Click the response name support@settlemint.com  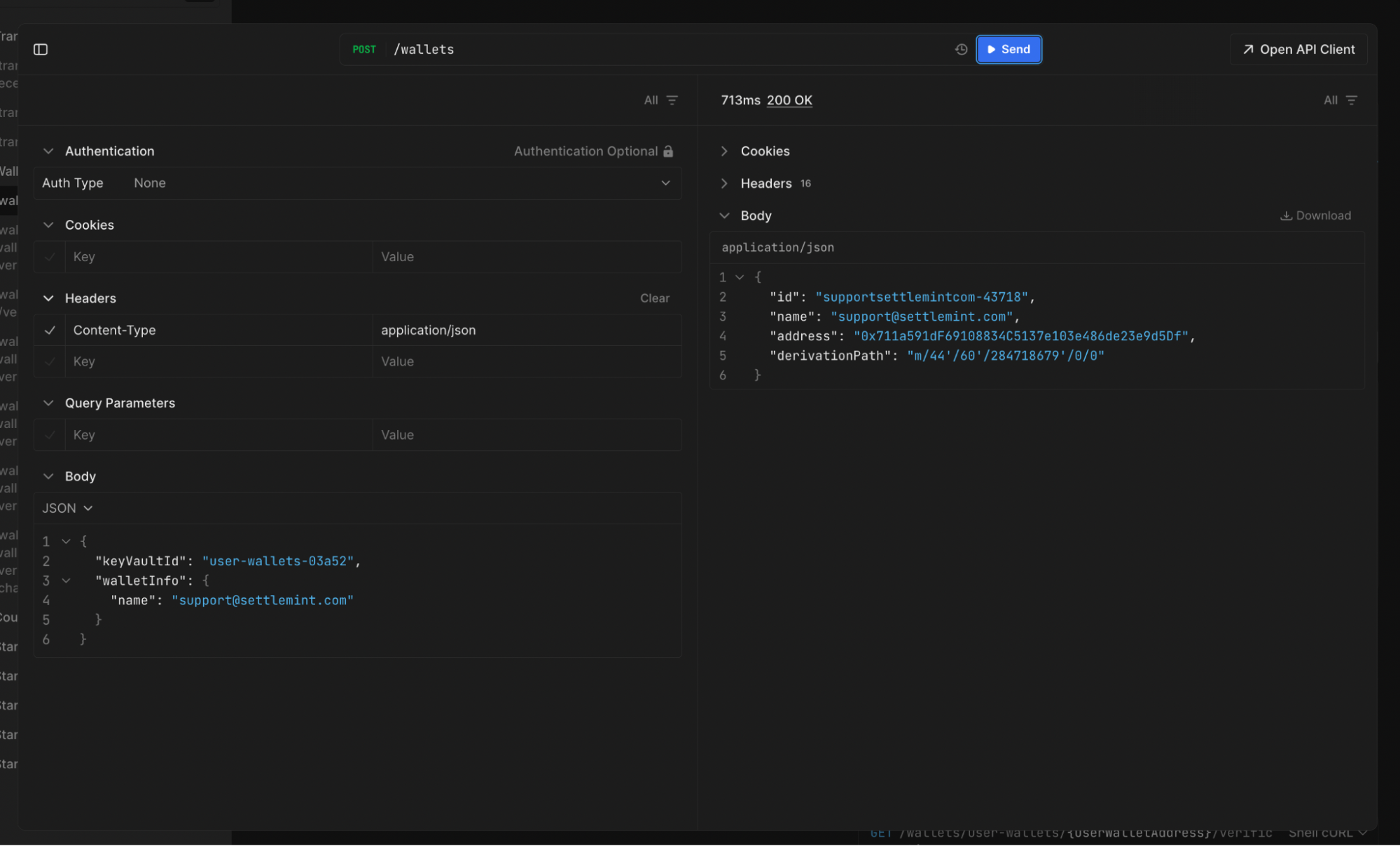(x=922, y=317)
